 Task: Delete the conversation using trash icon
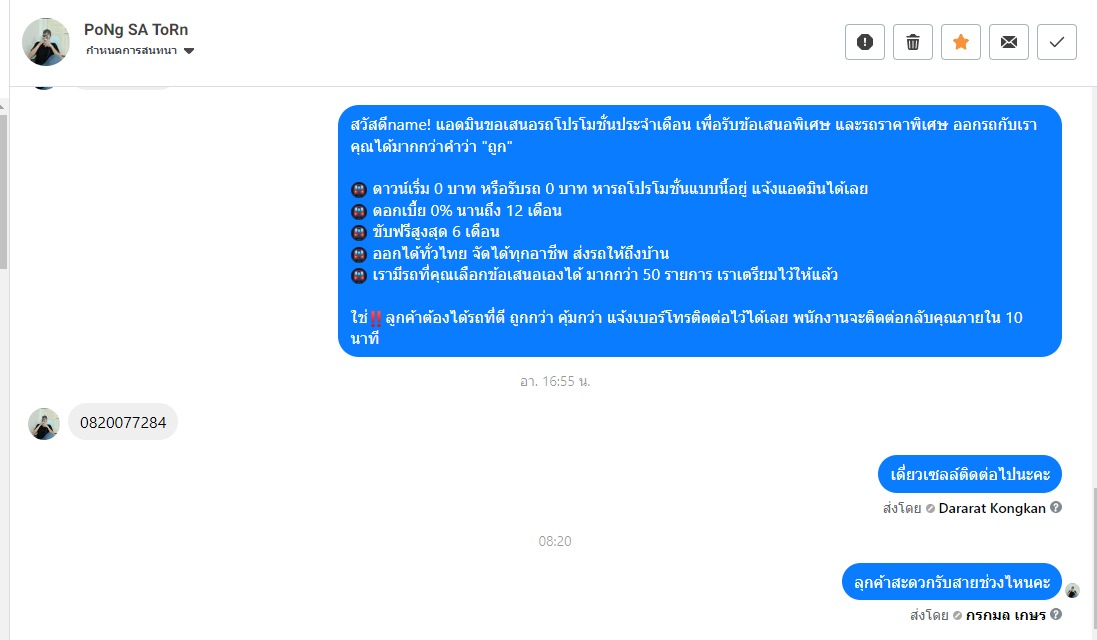913,42
